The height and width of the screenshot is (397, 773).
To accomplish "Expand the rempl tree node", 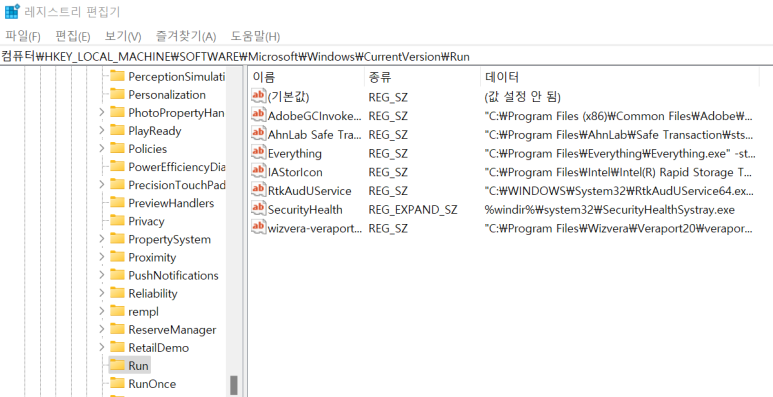I will (102, 311).
